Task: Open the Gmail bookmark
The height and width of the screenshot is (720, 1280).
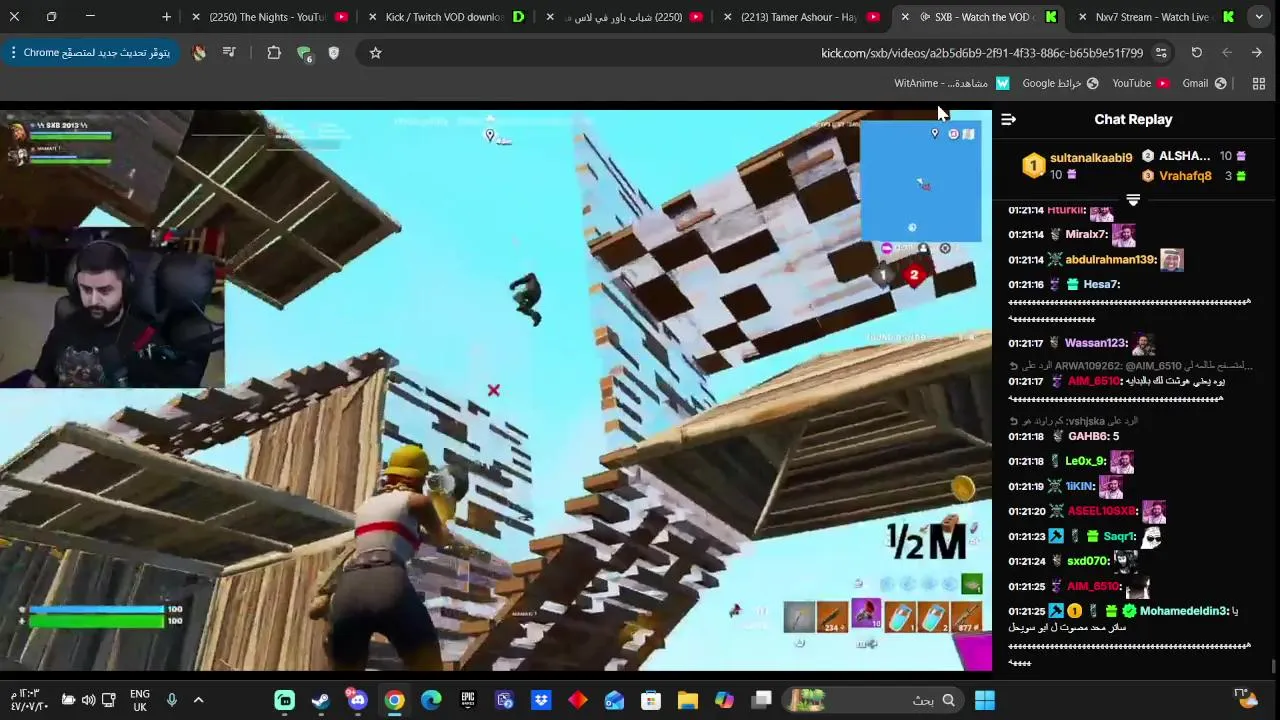Action: click(x=1204, y=83)
